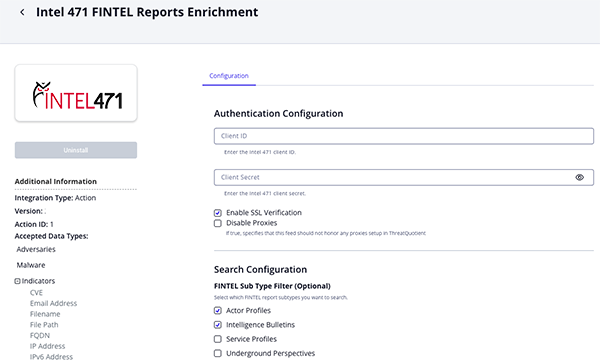Click the IP Address indicator type
Image resolution: width=600 pixels, height=364 pixels.
[47, 346]
